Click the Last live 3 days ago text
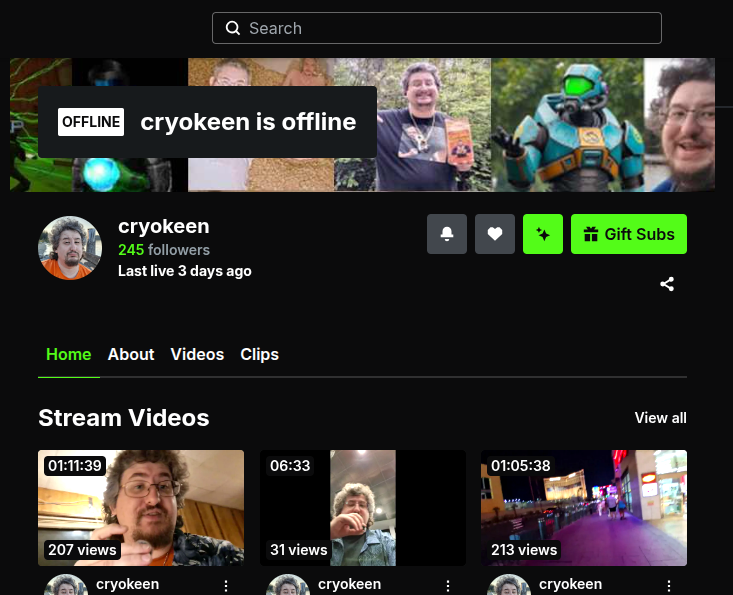The image size is (733, 595). click(x=185, y=271)
